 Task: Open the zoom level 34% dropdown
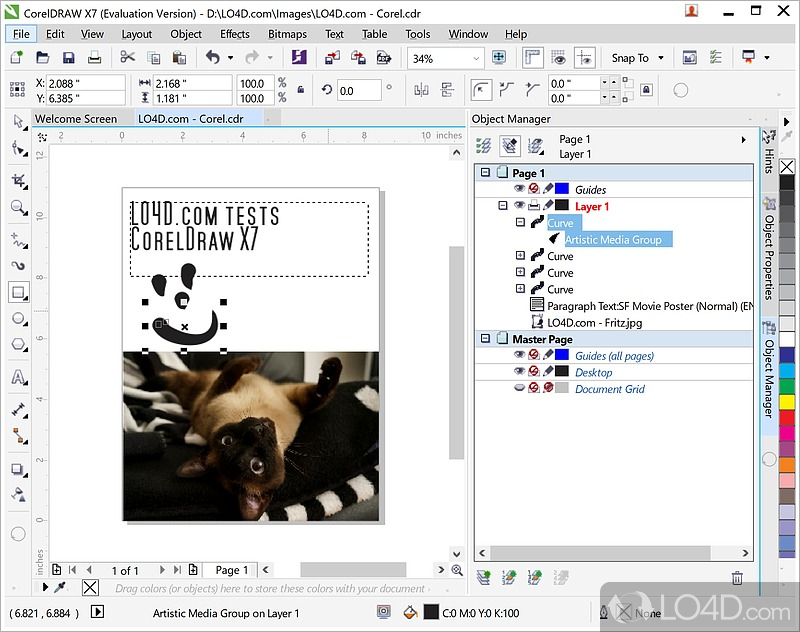coord(475,59)
